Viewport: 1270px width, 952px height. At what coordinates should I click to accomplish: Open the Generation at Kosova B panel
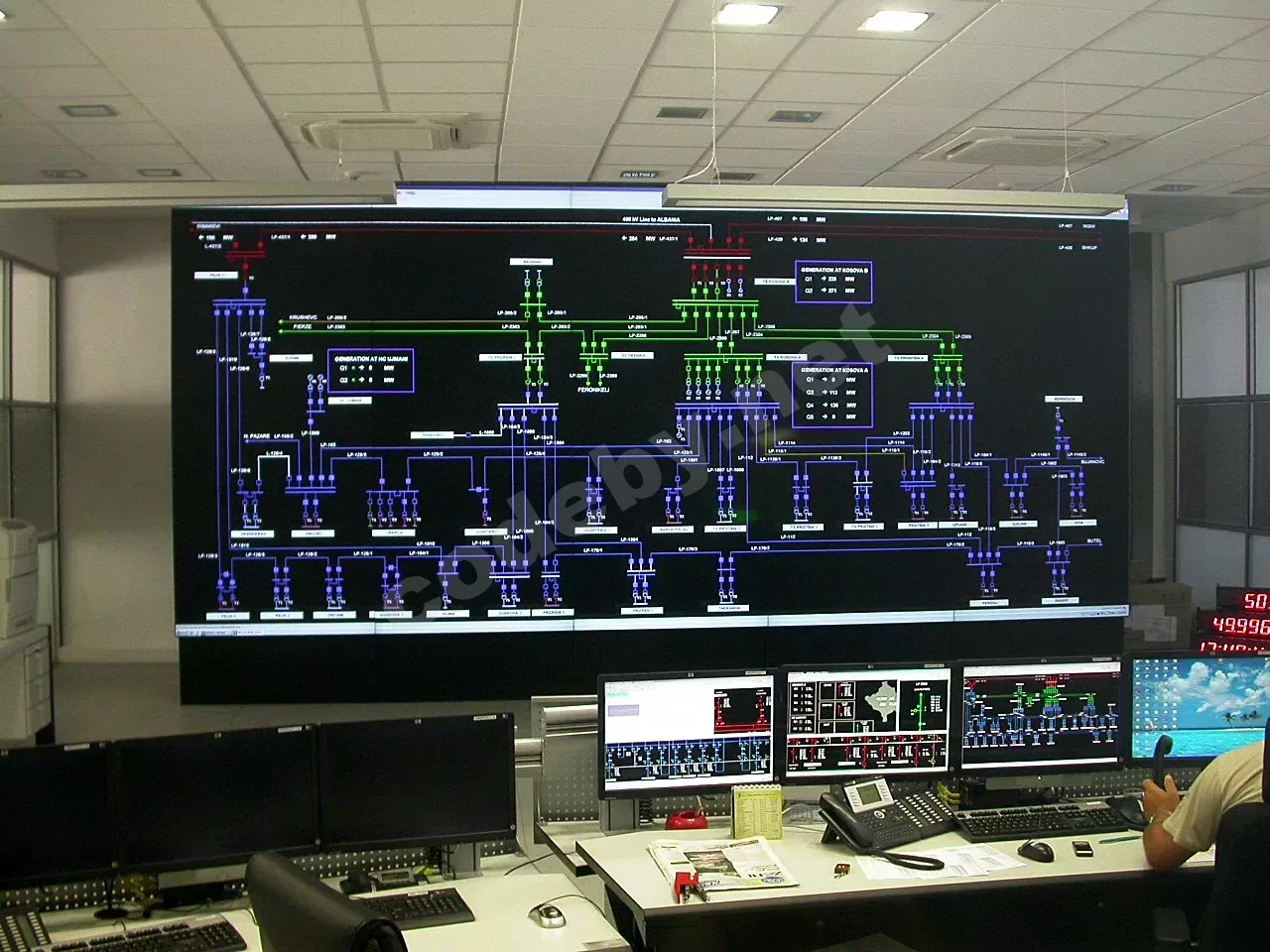point(834,281)
